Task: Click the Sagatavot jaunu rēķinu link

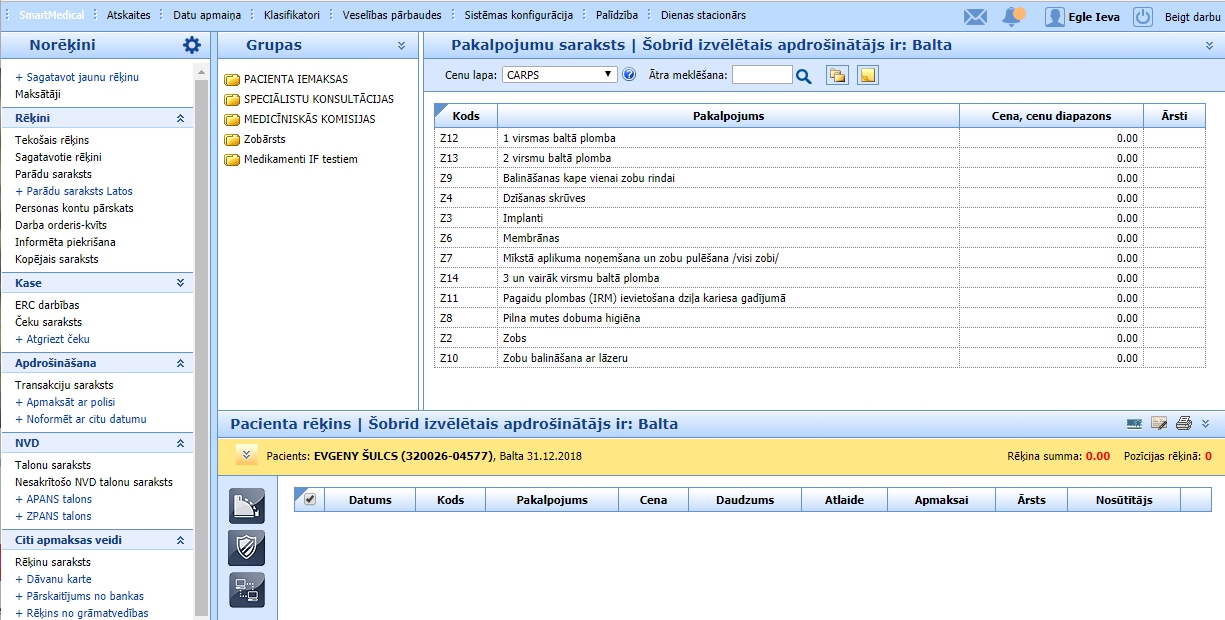Action: point(80,77)
